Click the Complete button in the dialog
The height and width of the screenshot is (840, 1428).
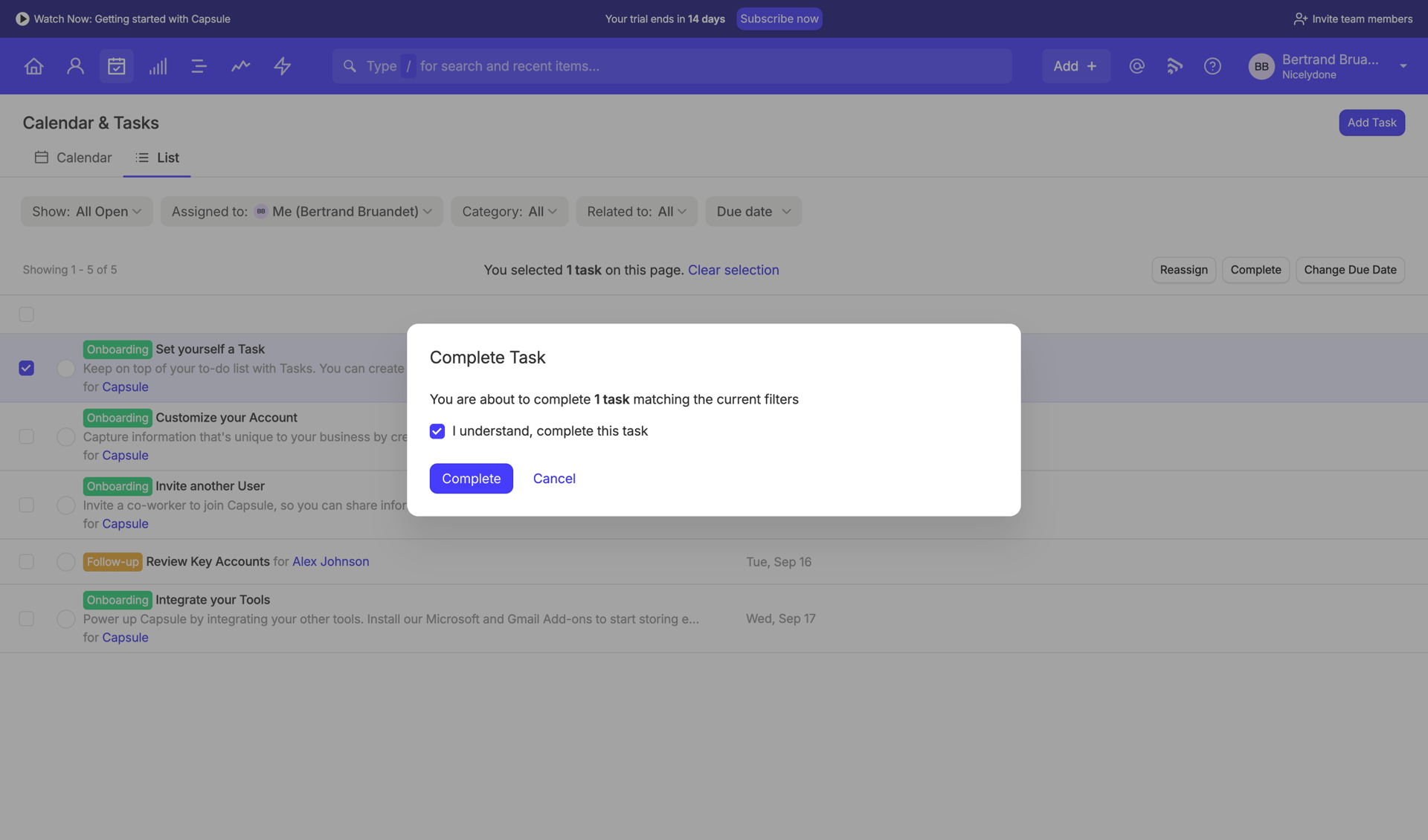pos(471,478)
